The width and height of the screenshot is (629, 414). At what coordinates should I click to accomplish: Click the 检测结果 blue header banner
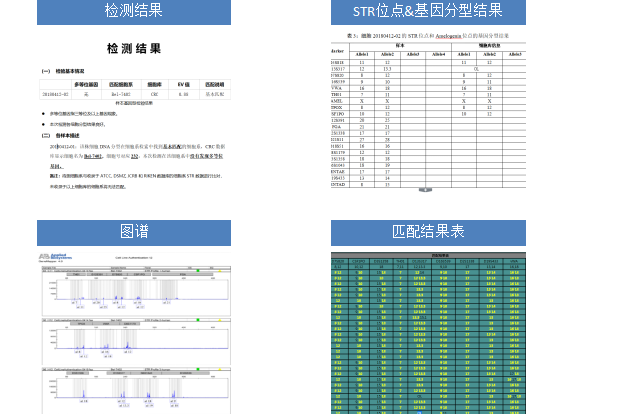coord(133,11)
